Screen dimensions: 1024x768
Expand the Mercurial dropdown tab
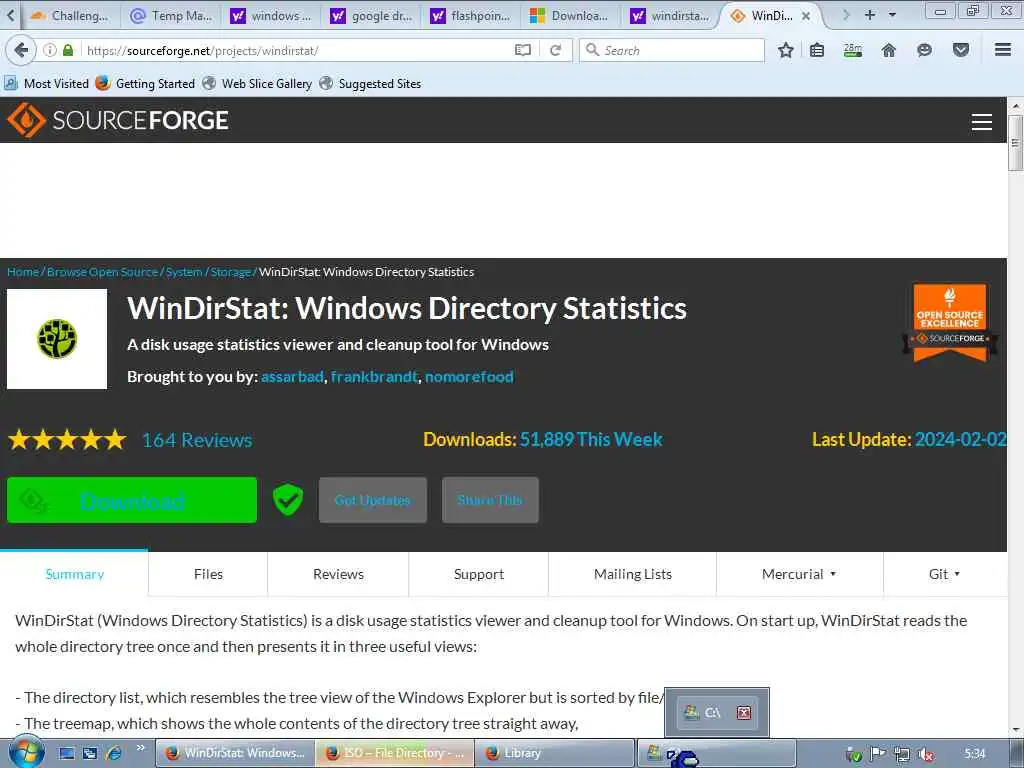click(799, 574)
